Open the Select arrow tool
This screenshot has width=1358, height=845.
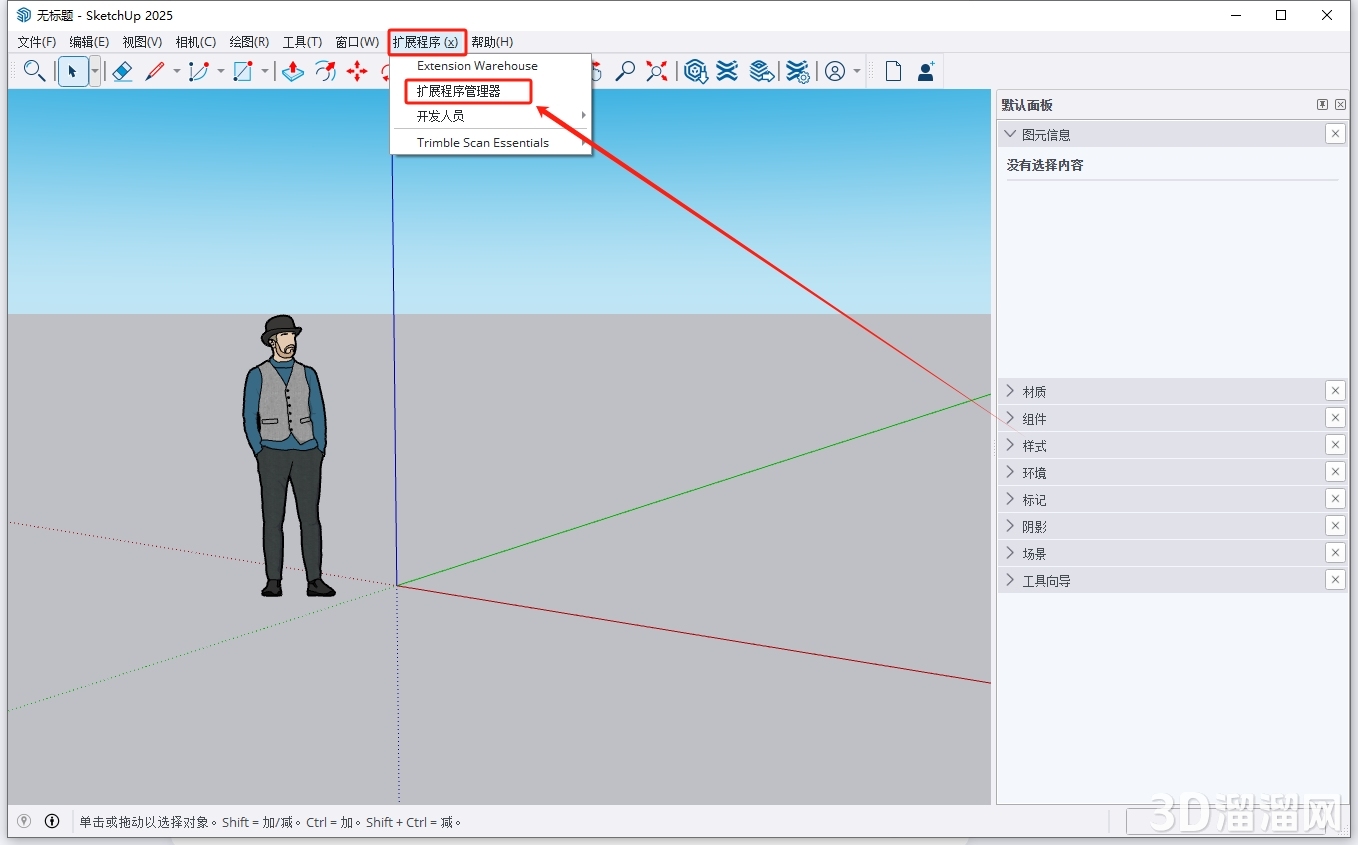point(73,71)
